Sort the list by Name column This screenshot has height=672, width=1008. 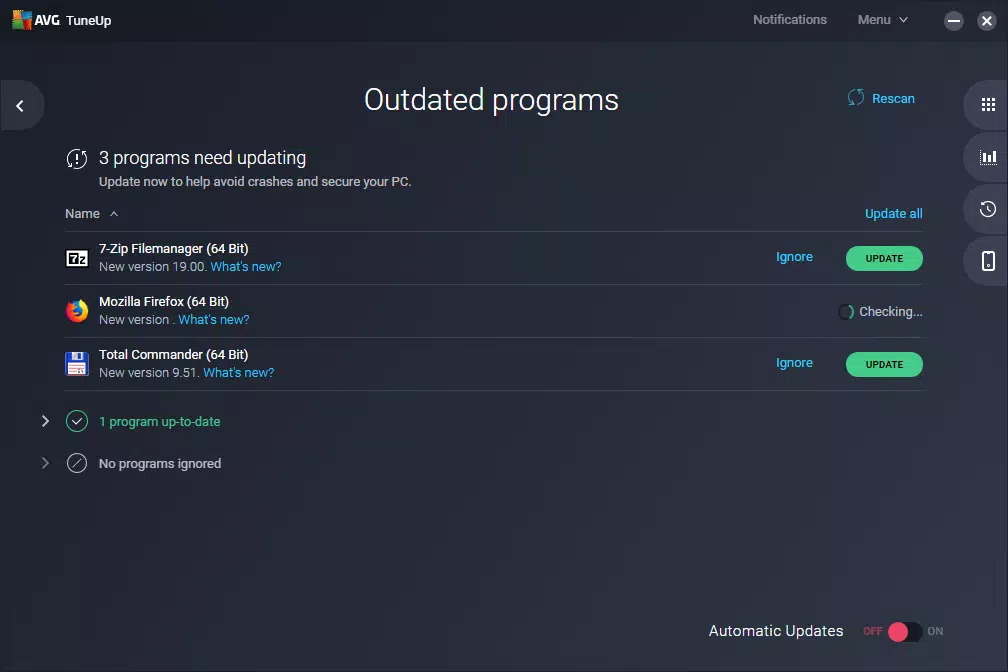pos(91,213)
